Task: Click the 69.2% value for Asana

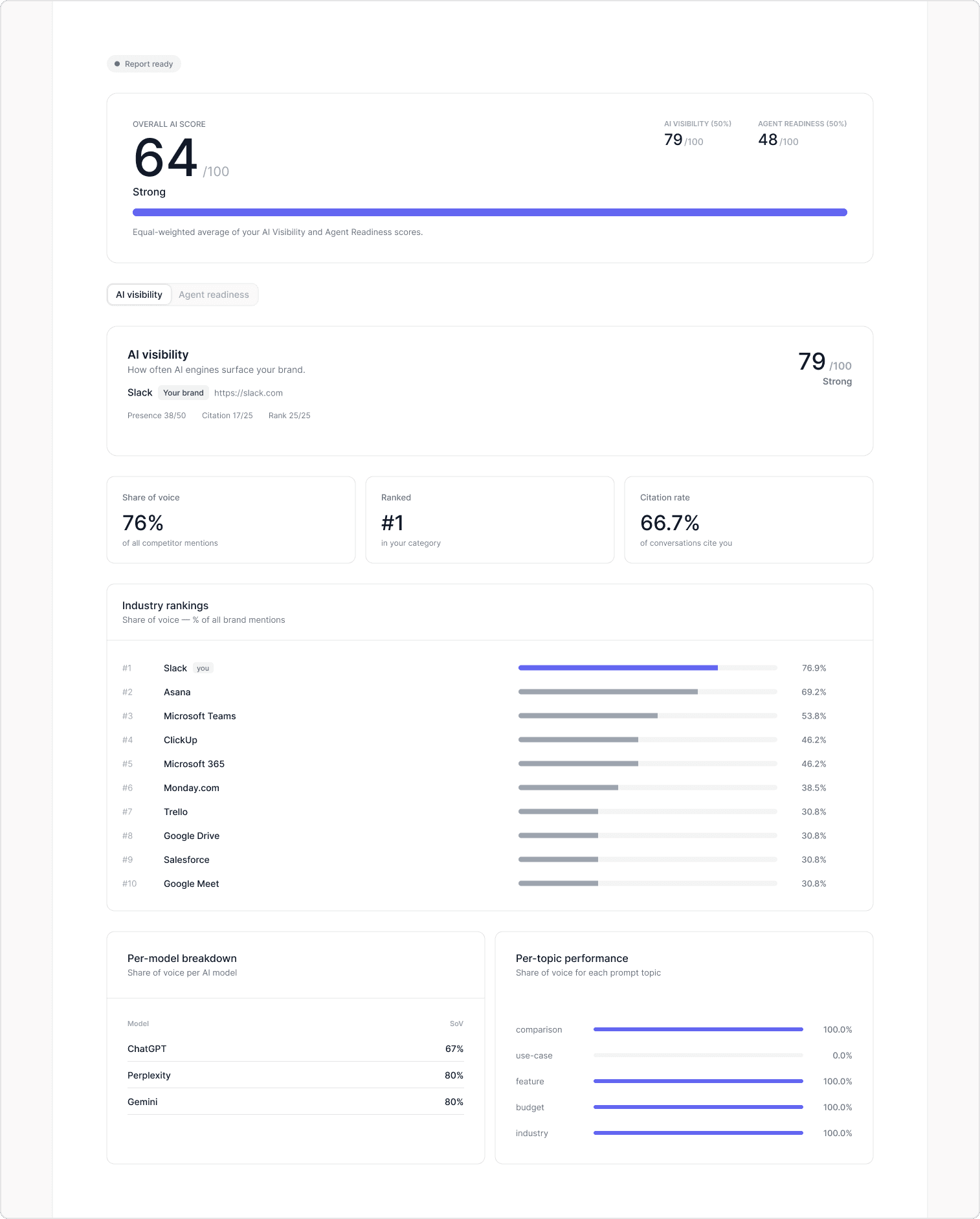Action: (814, 692)
